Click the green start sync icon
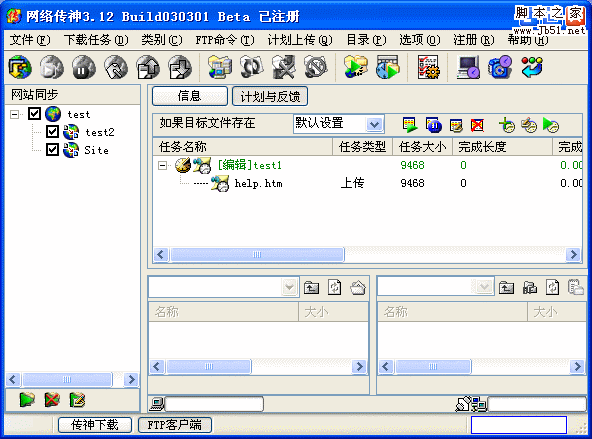This screenshot has width=592, height=439. coord(27,400)
